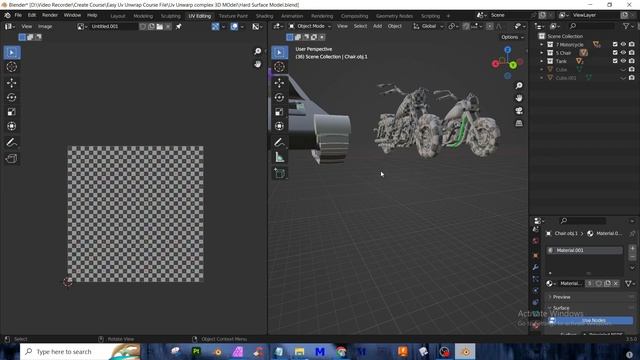Open the Object Mode dropdown
This screenshot has height=360, width=640.
[x=311, y=27]
